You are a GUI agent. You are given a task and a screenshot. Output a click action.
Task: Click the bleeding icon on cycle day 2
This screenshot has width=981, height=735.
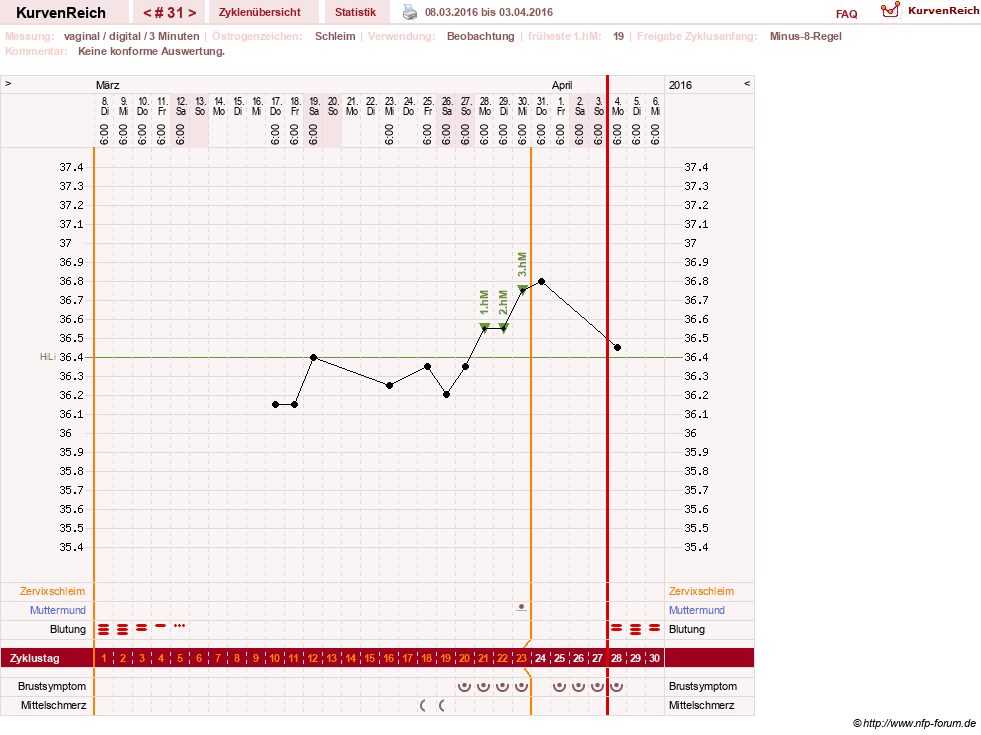click(123, 629)
